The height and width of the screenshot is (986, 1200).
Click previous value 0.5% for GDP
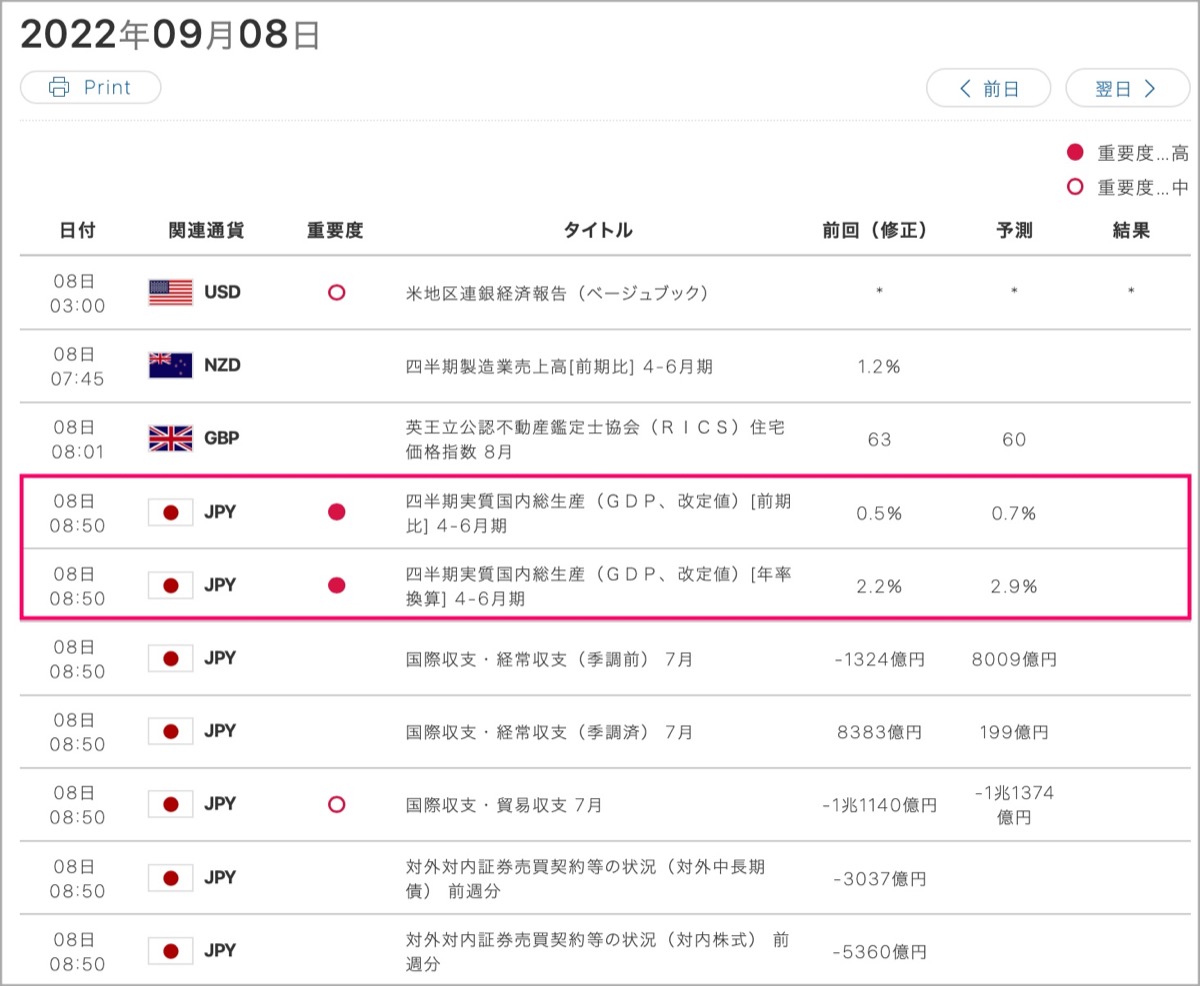pyautogui.click(x=879, y=514)
